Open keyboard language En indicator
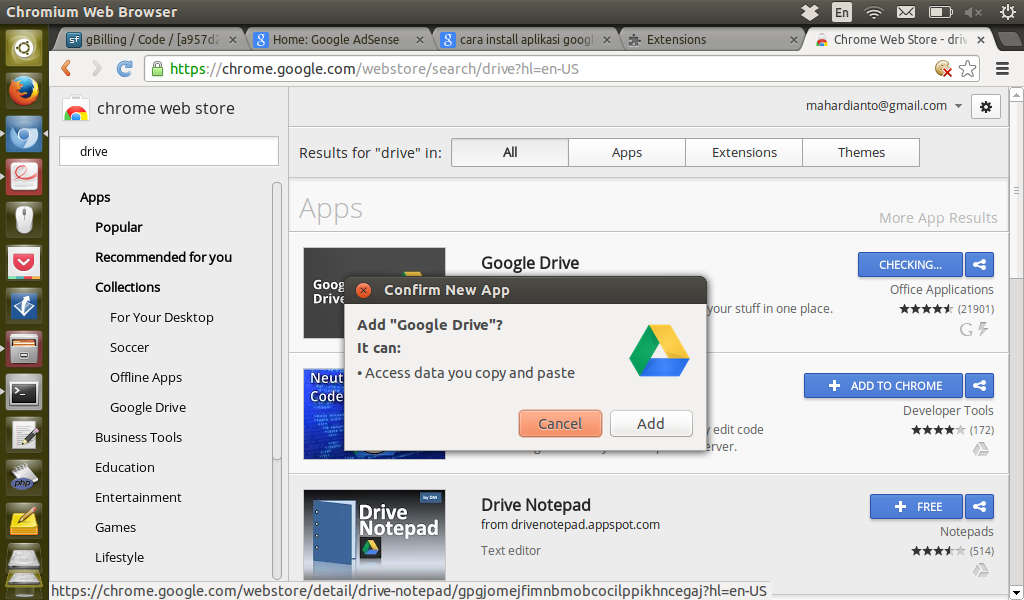This screenshot has width=1024, height=600. (x=842, y=12)
